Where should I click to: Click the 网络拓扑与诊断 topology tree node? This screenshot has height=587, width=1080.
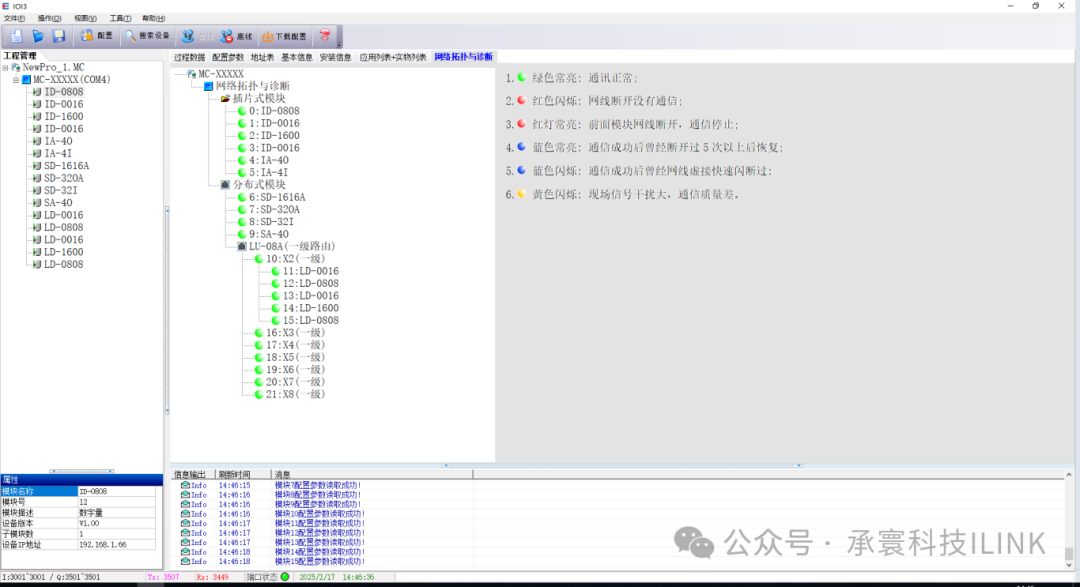(252, 86)
